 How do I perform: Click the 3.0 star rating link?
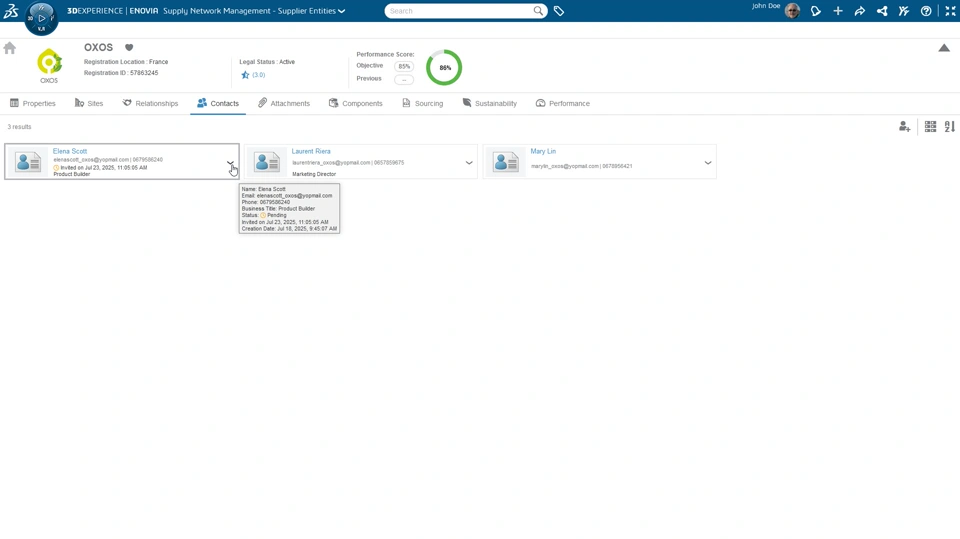[x=258, y=75]
